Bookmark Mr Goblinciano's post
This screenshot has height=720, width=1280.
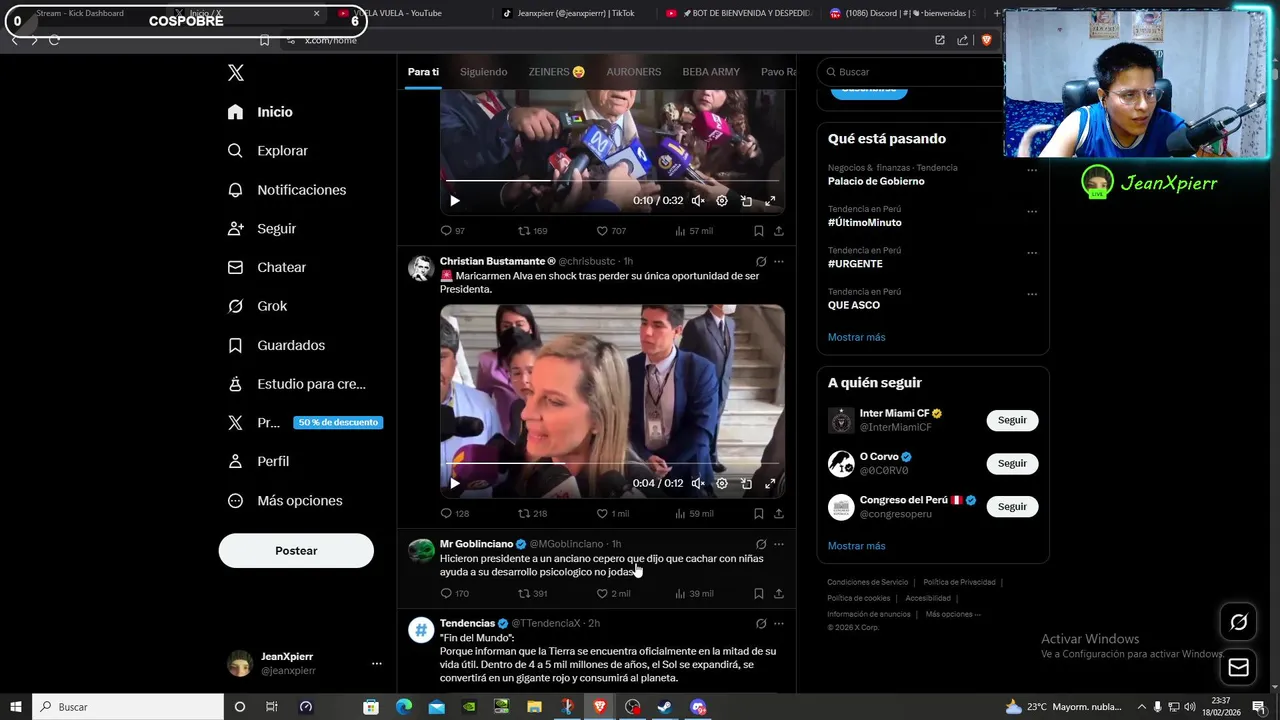759,594
